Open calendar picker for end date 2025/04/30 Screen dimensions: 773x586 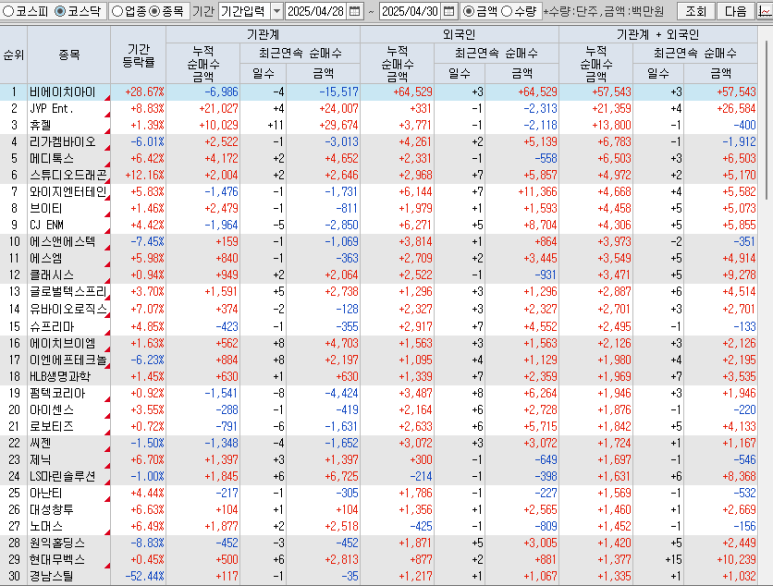(449, 11)
